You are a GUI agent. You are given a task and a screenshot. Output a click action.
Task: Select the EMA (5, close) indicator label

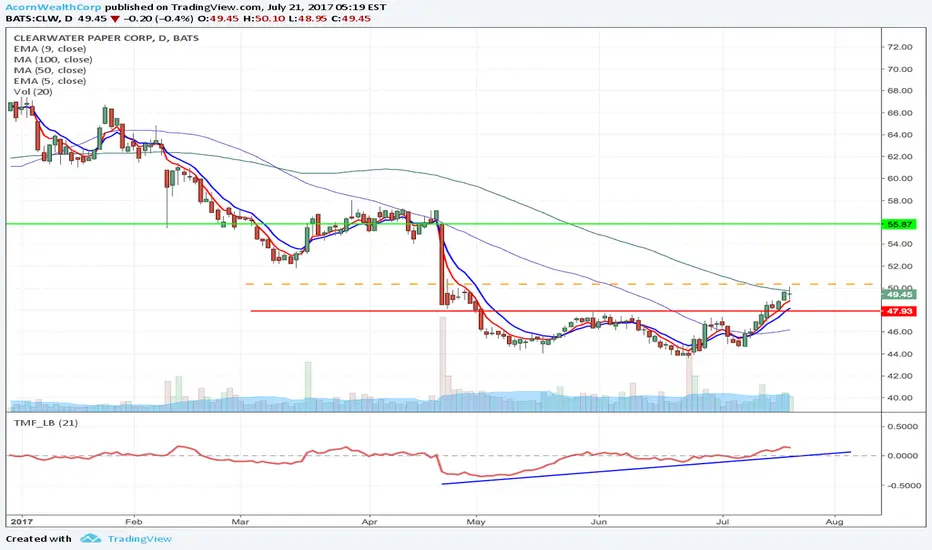[50, 81]
